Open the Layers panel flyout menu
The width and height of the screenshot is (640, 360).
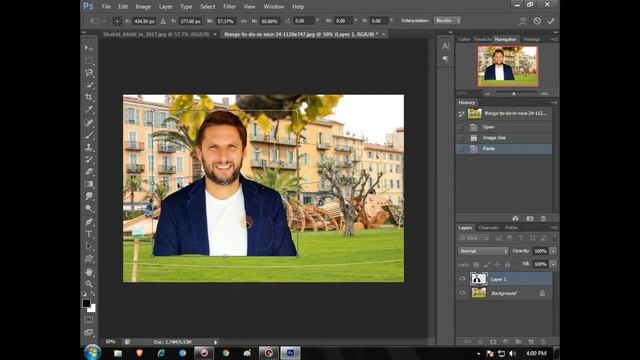coord(554,228)
